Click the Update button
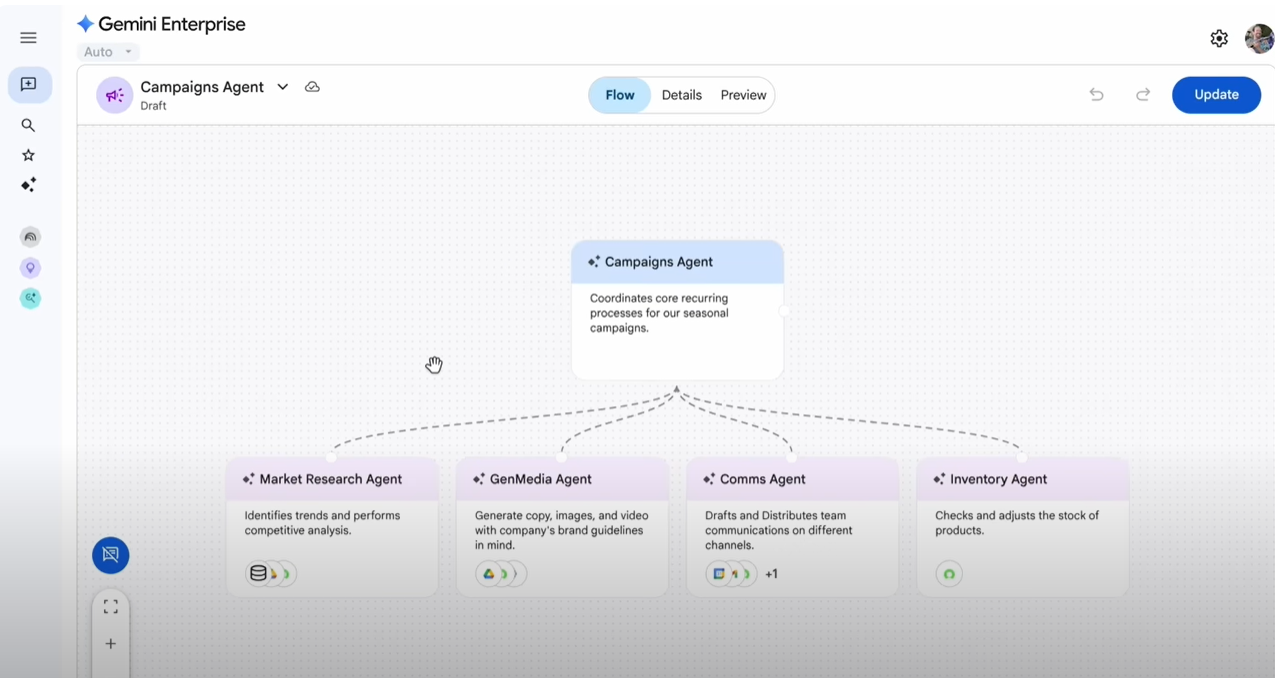Screen dimensions: 1275x678 (1216, 94)
